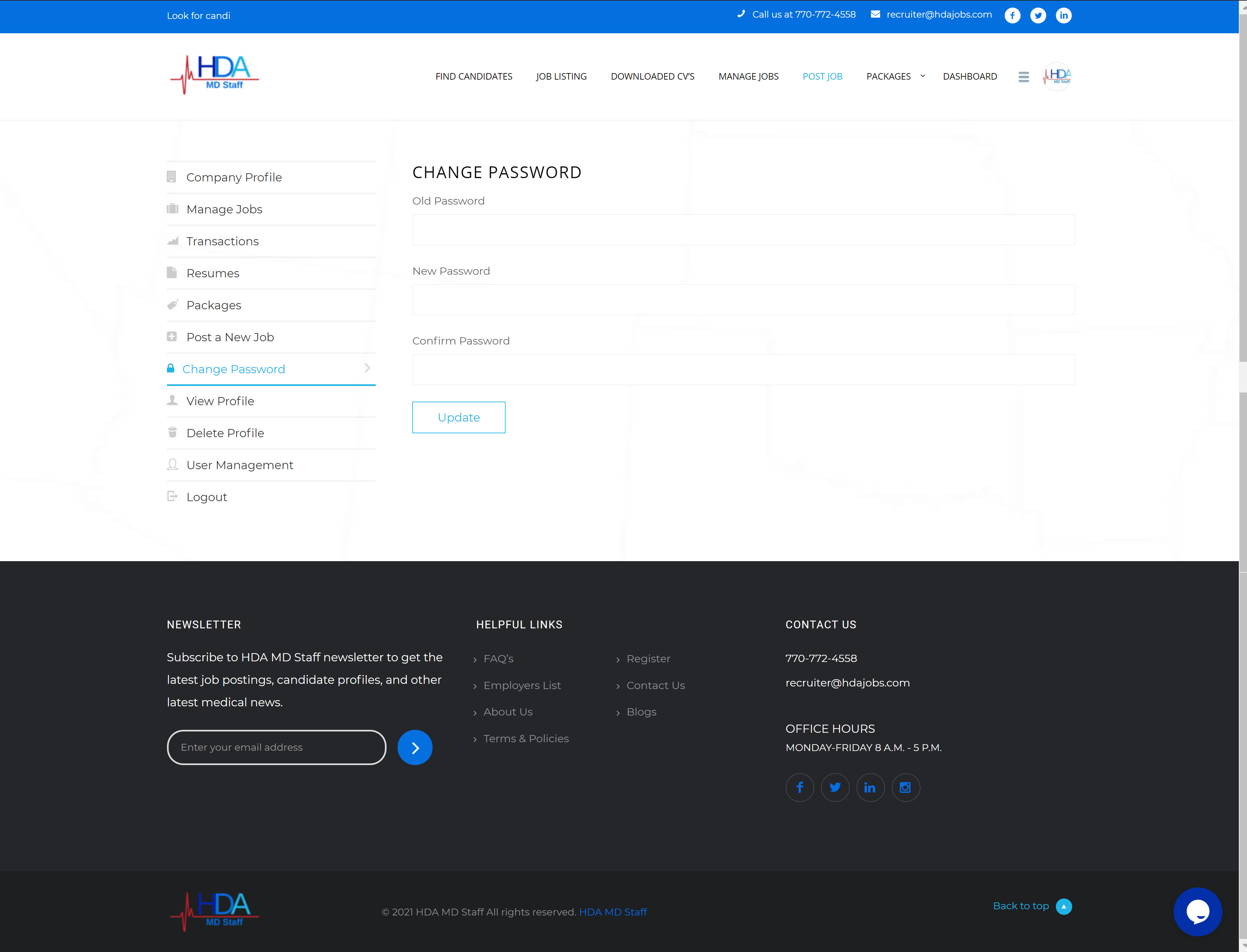
Task: Open the chat bubble widget
Action: click(1198, 912)
